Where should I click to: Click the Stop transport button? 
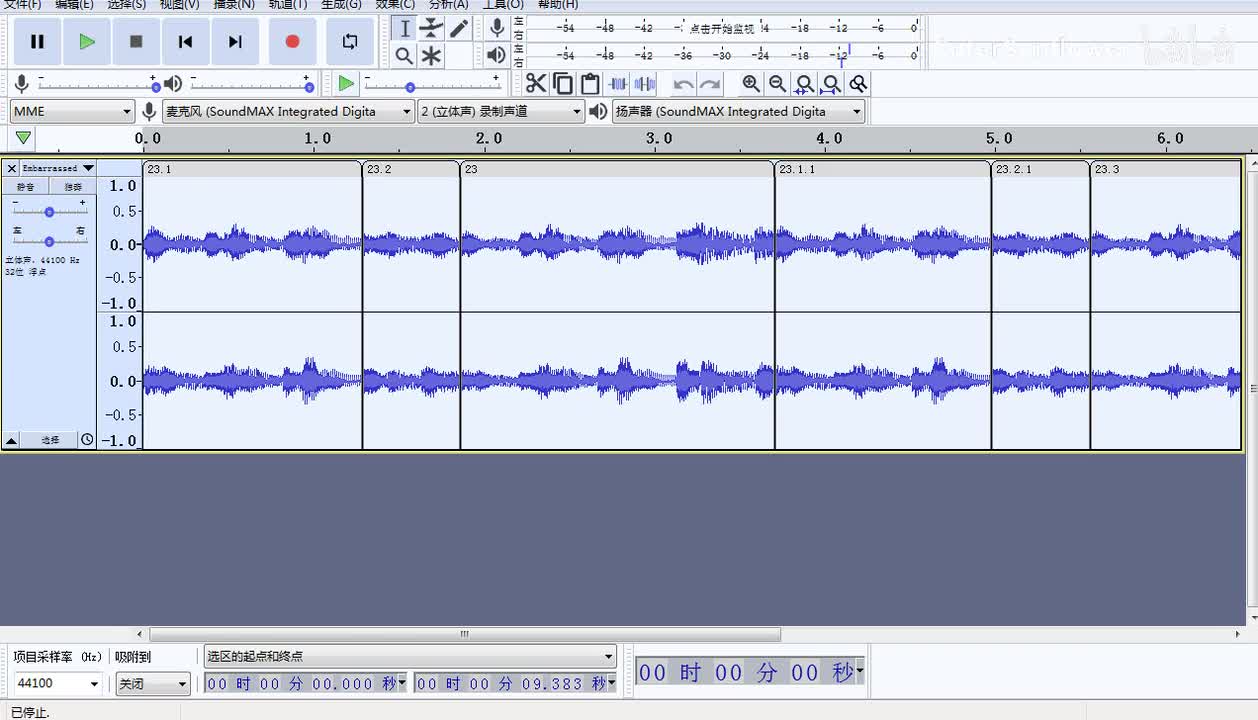(136, 42)
